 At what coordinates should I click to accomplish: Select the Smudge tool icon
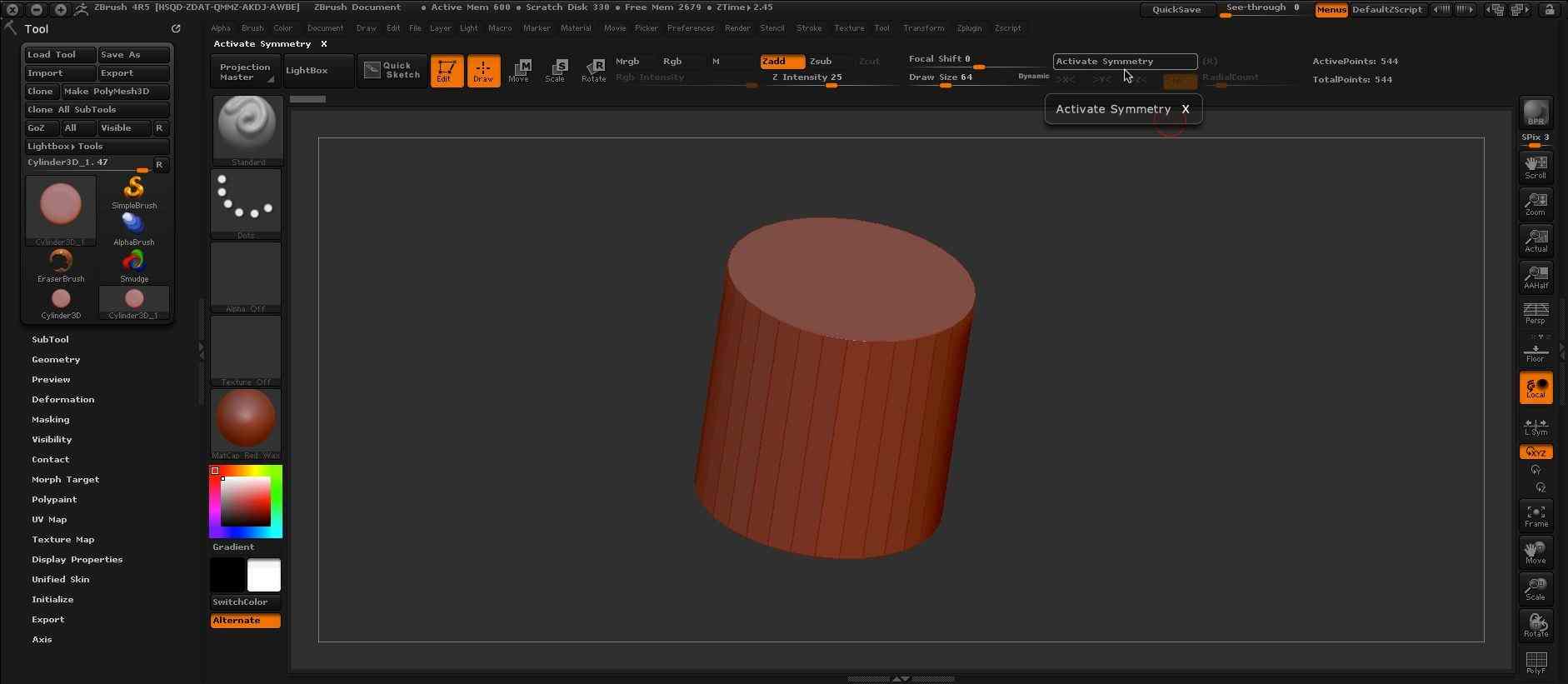134,266
